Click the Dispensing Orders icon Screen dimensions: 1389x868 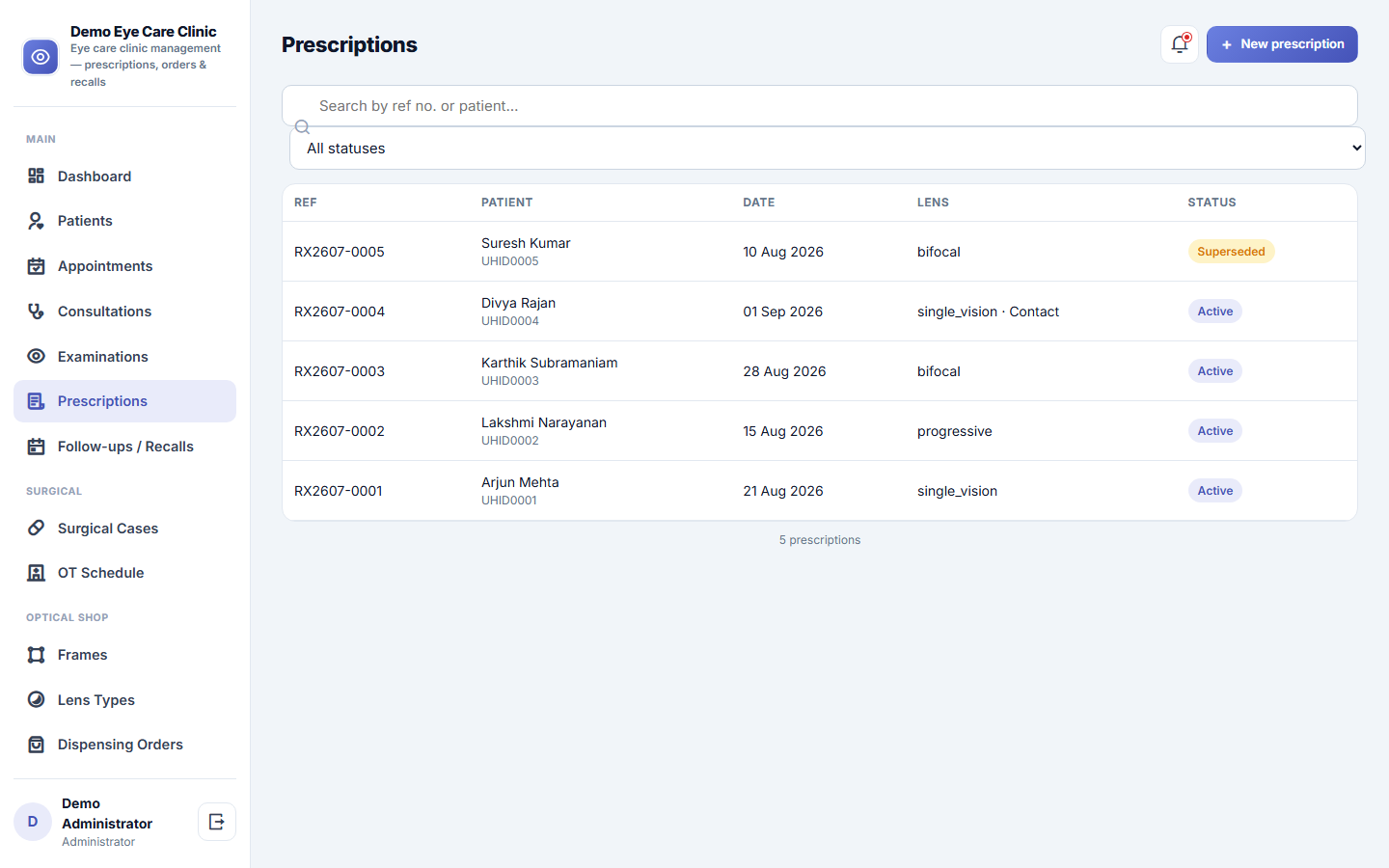(37, 745)
